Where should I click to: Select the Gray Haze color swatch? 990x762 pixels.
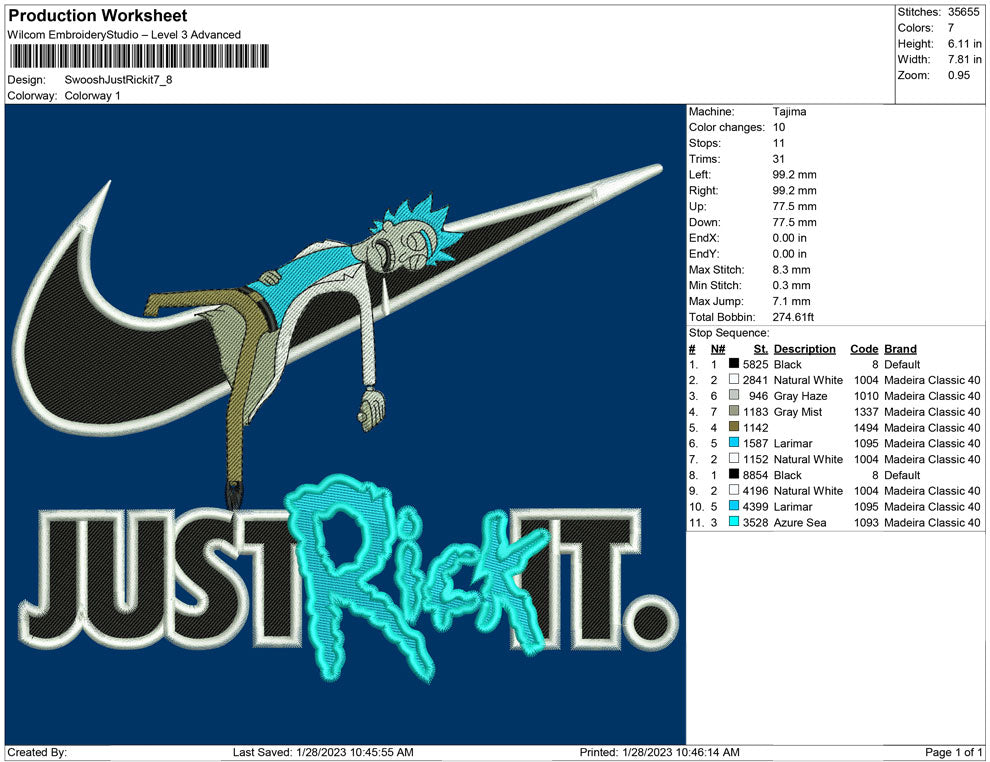[734, 397]
